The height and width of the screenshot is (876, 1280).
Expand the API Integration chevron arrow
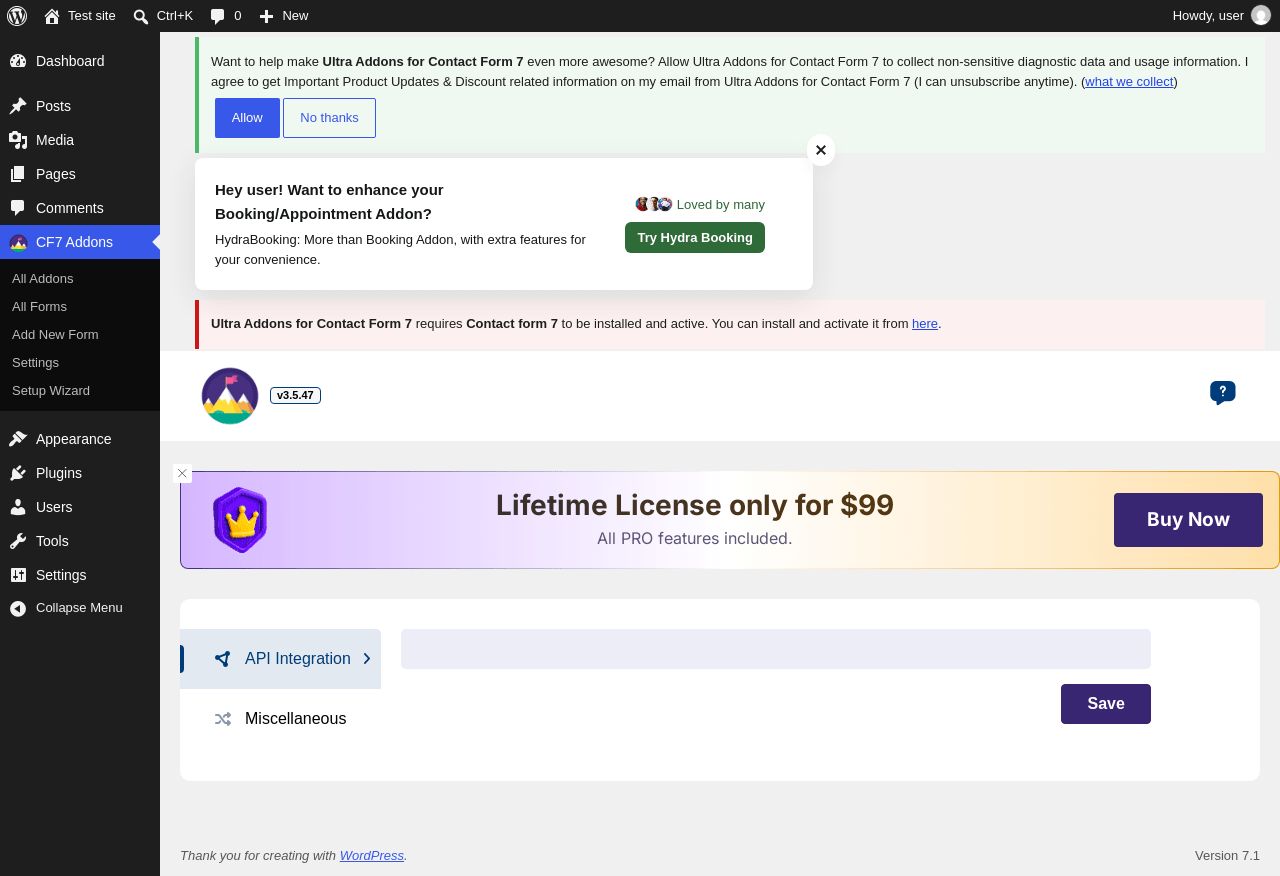click(x=367, y=659)
